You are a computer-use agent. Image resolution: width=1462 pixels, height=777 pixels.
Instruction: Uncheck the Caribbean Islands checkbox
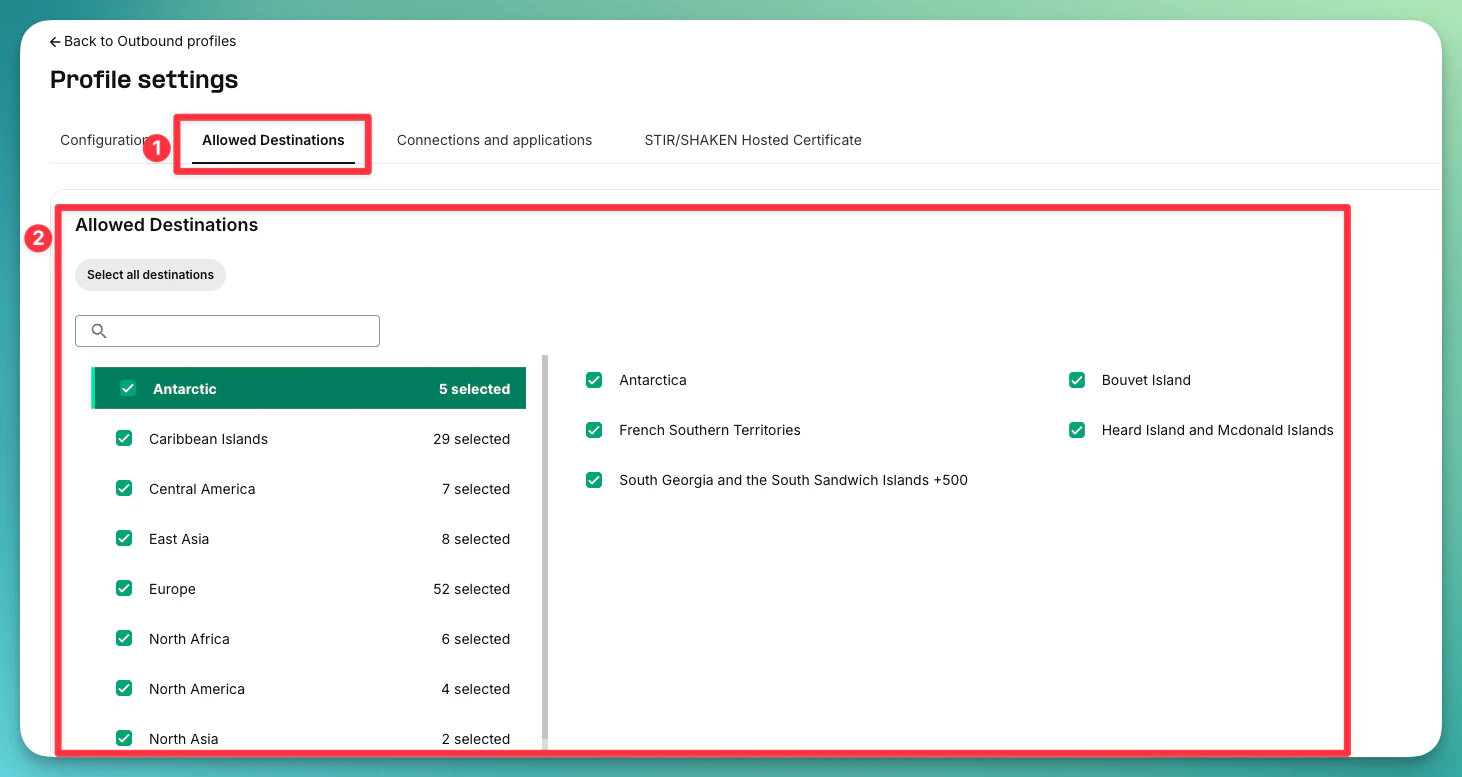[x=123, y=438]
